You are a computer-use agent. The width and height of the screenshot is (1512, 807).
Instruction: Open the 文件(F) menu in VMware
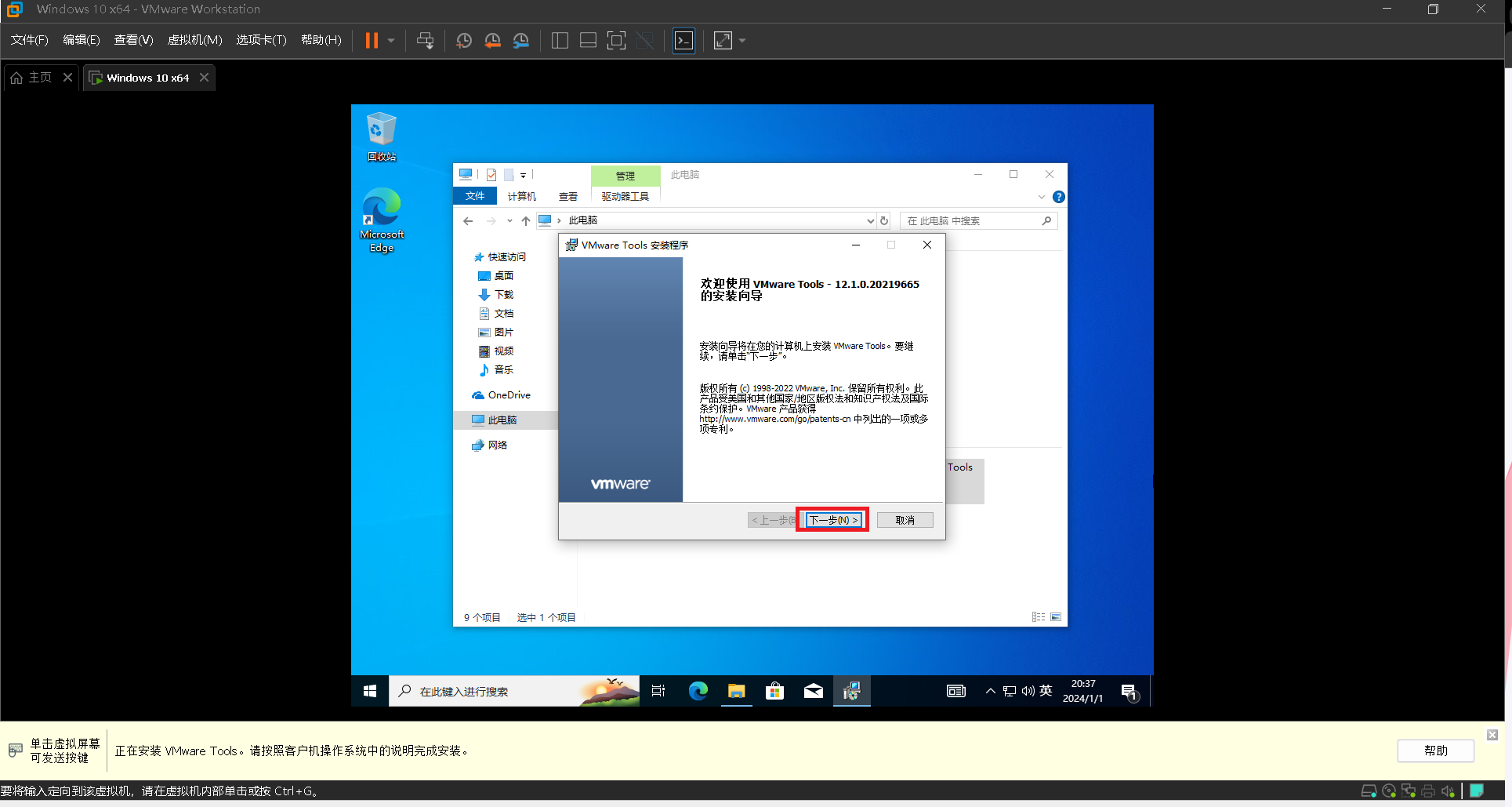pos(29,40)
